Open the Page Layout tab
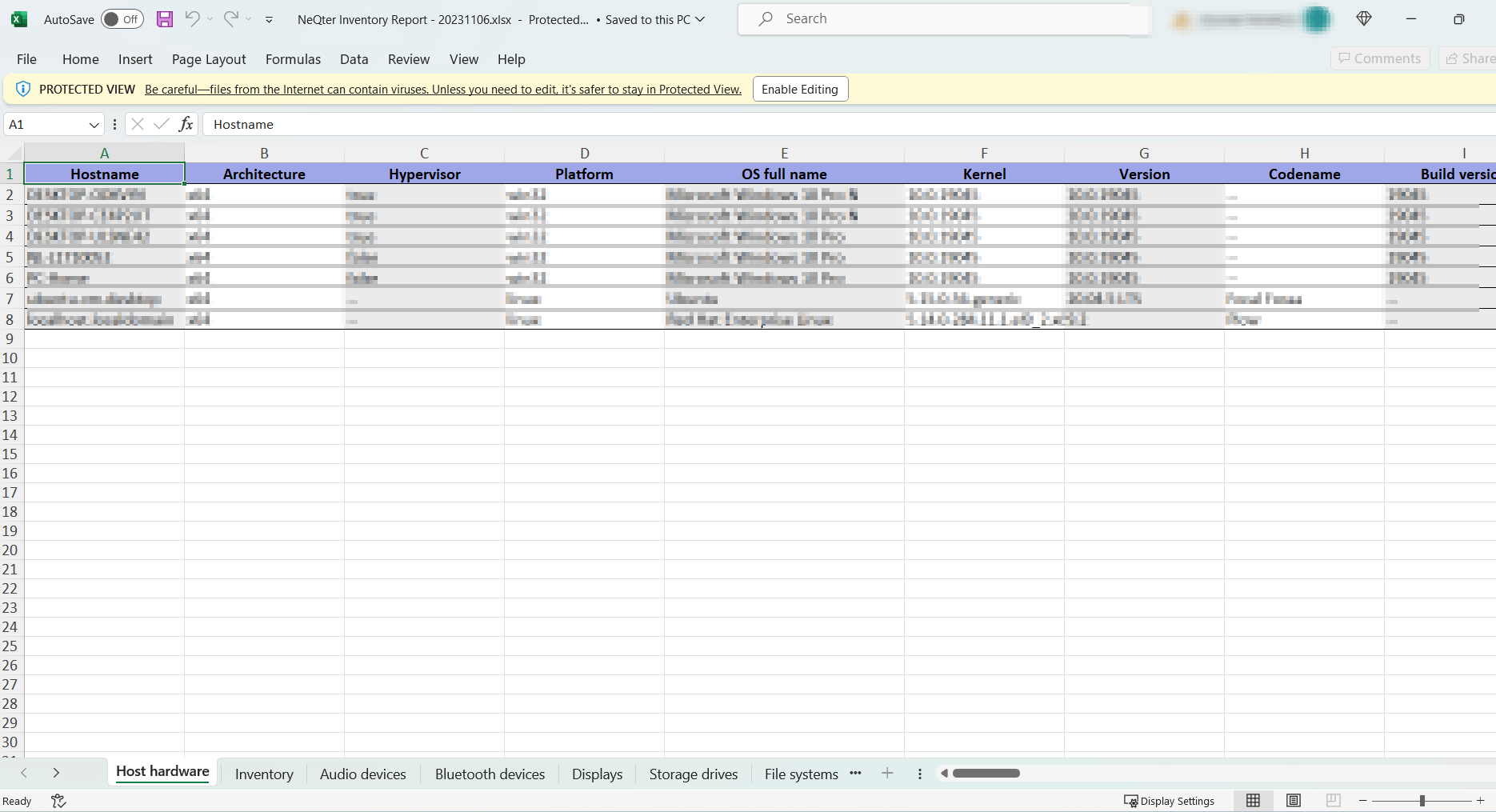Screen dimensions: 1496x812 click(209, 59)
